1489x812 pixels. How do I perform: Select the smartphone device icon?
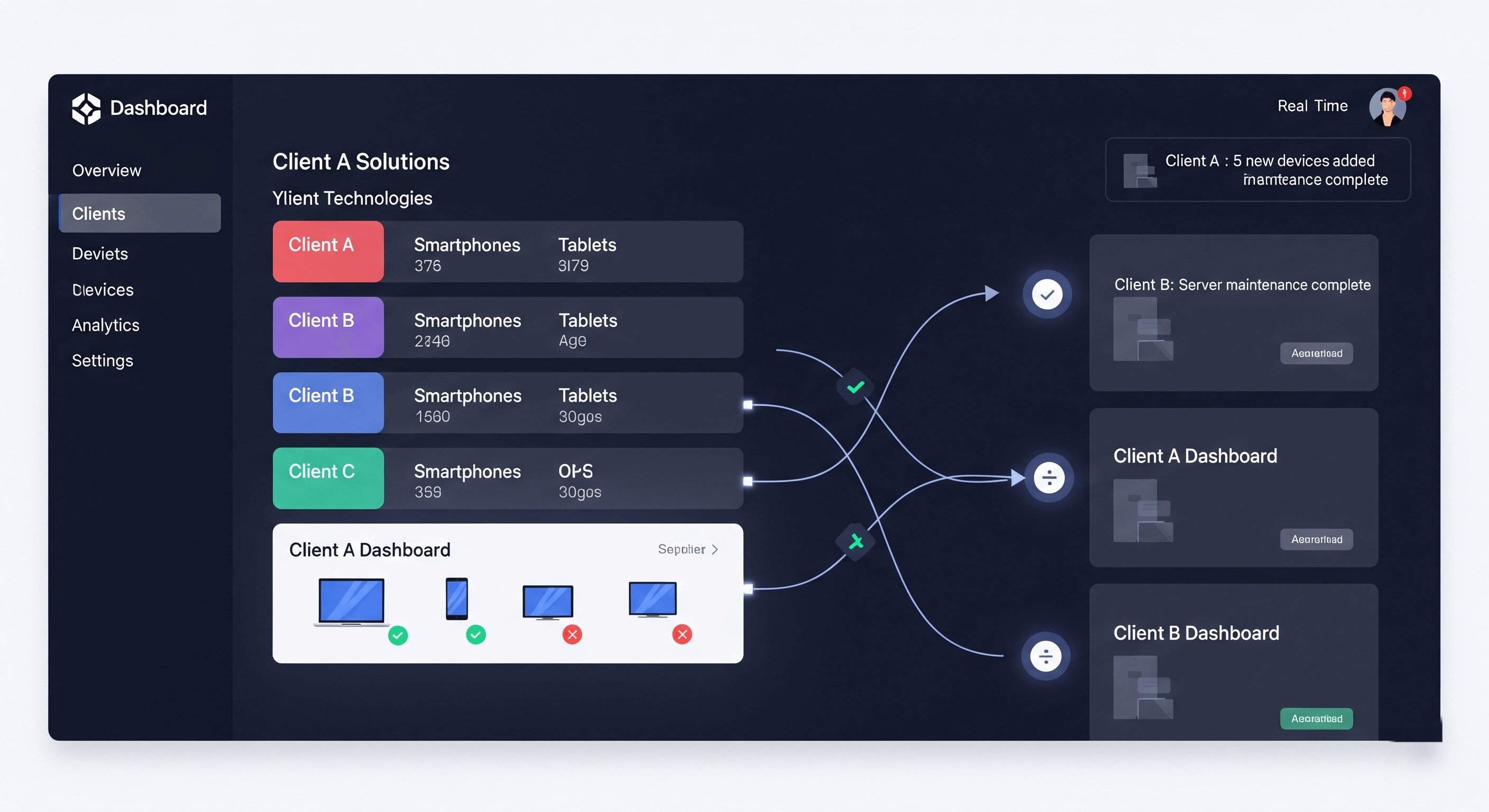[457, 598]
